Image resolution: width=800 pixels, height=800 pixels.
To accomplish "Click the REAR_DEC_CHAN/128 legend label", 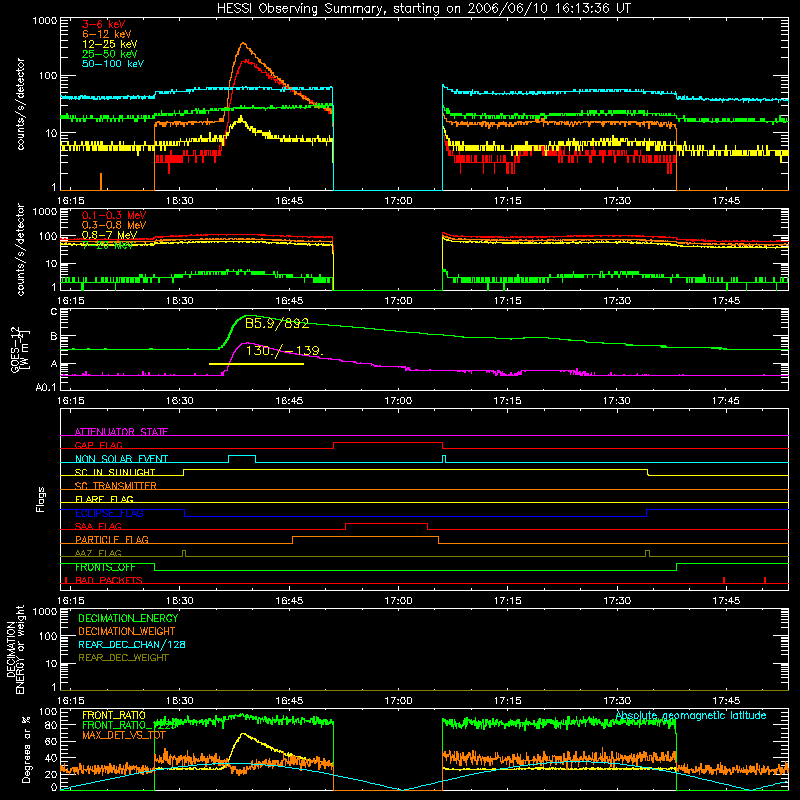I will 132,644.
